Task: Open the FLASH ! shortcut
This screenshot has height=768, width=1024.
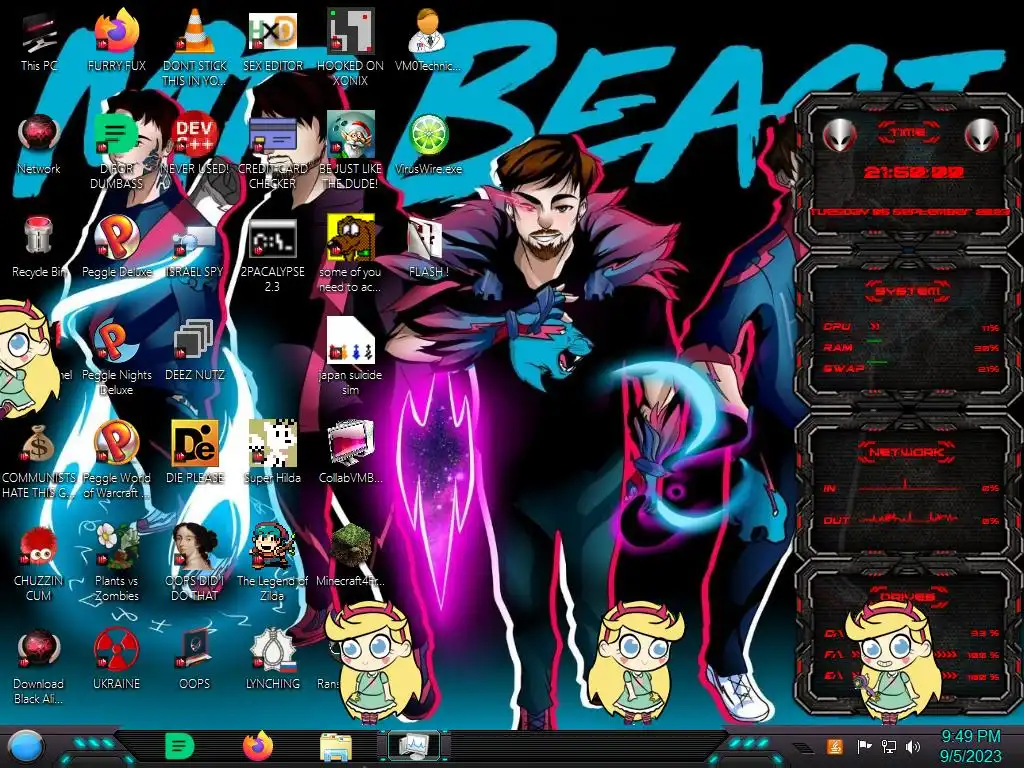Action: click(x=428, y=248)
